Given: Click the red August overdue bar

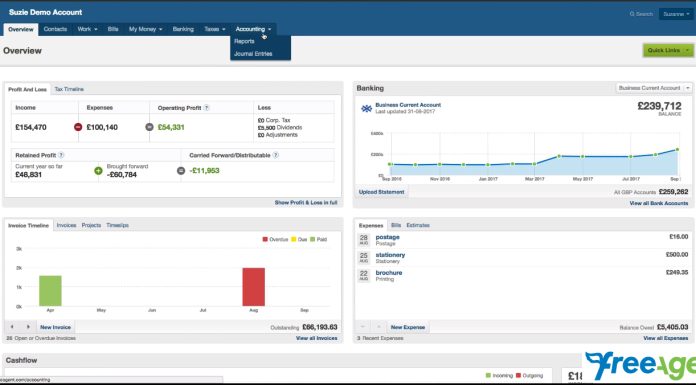Looking at the screenshot, I should pos(253,287).
